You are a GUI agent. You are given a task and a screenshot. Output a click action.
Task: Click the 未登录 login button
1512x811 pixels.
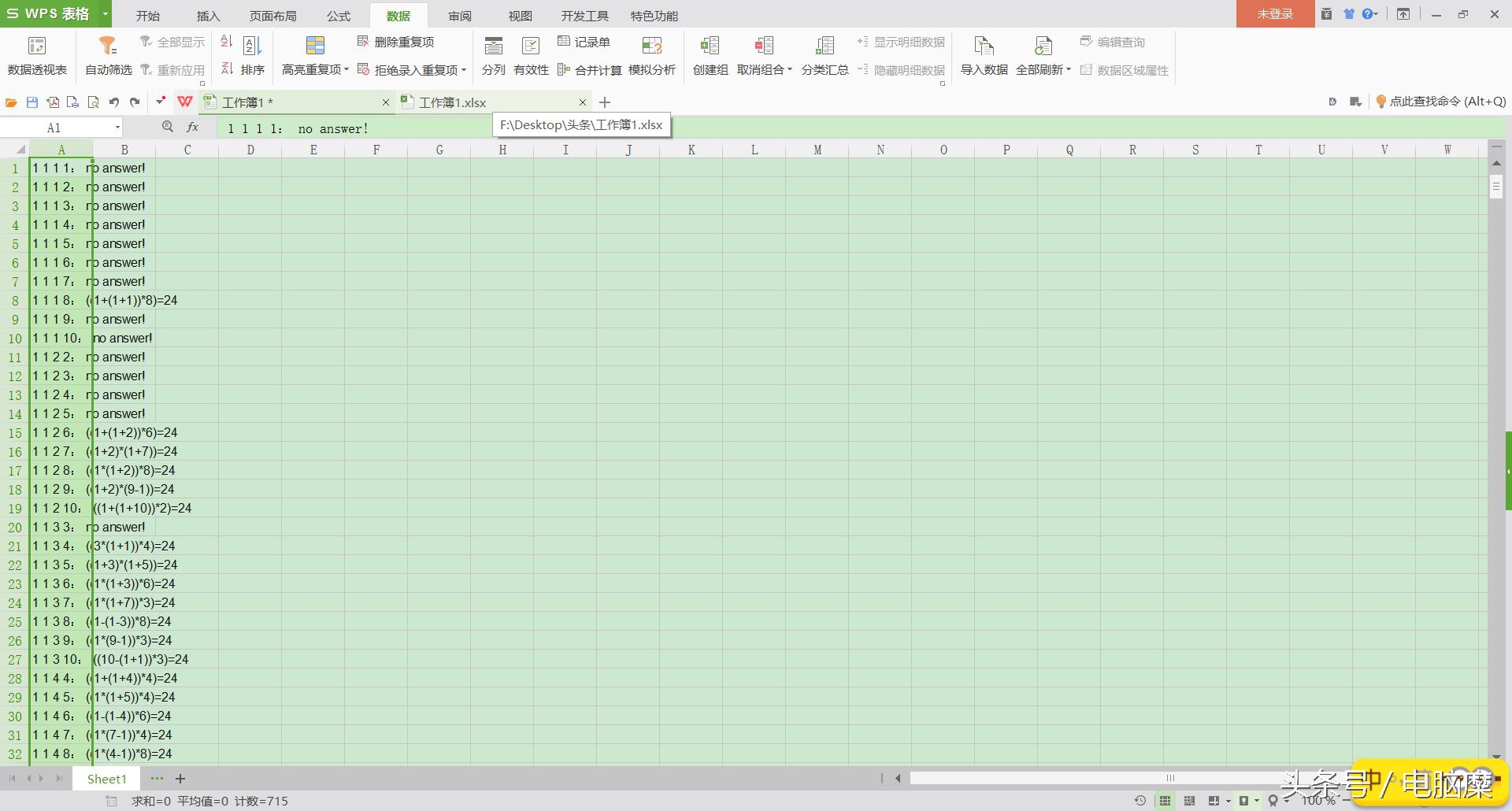click(1275, 14)
